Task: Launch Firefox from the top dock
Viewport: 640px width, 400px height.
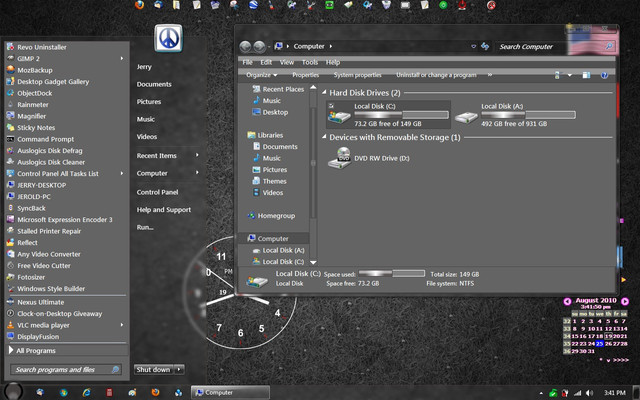Action: (x=140, y=5)
